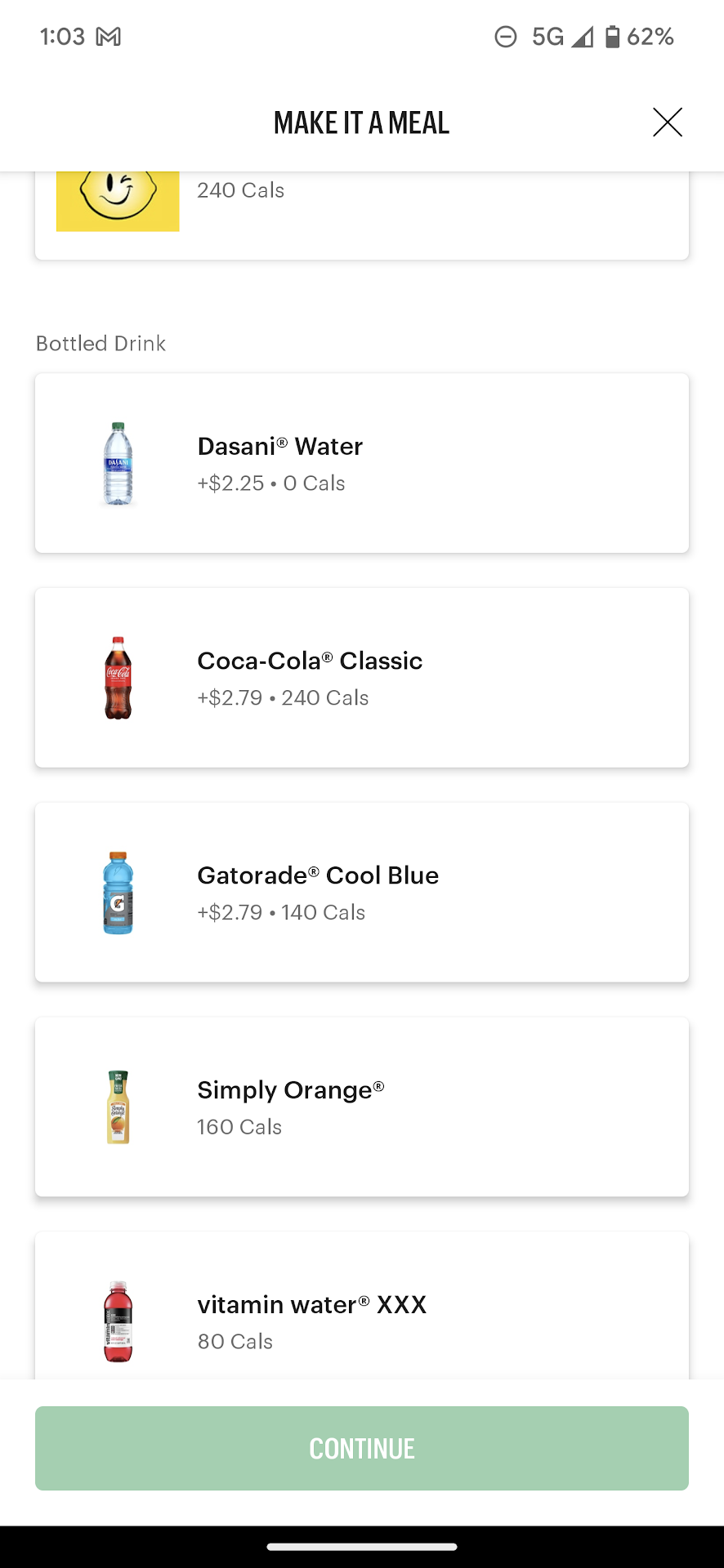Viewport: 724px width, 1568px height.
Task: Tap the Simply Orange bottle image
Action: point(118,1107)
